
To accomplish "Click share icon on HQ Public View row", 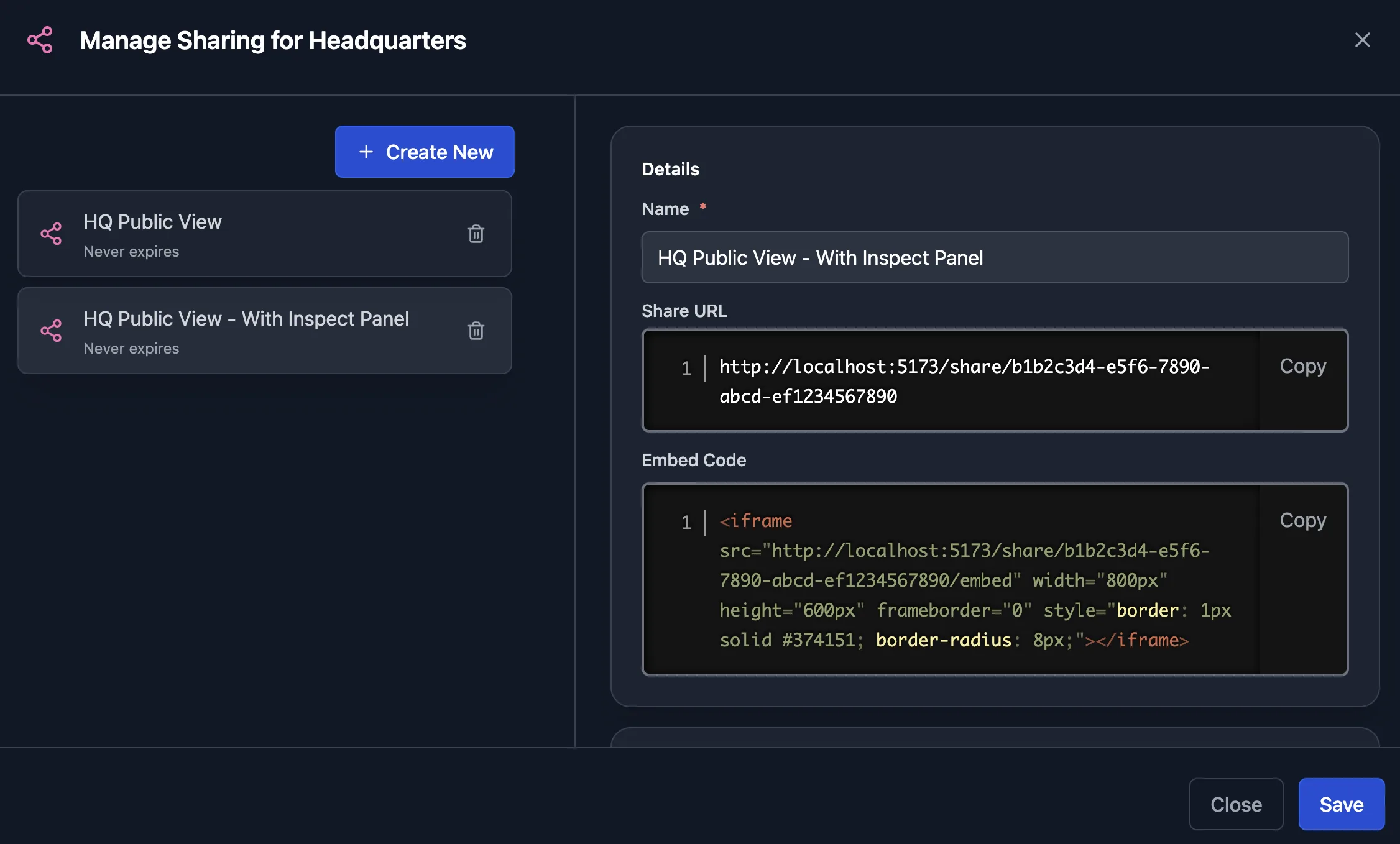I will coord(51,234).
